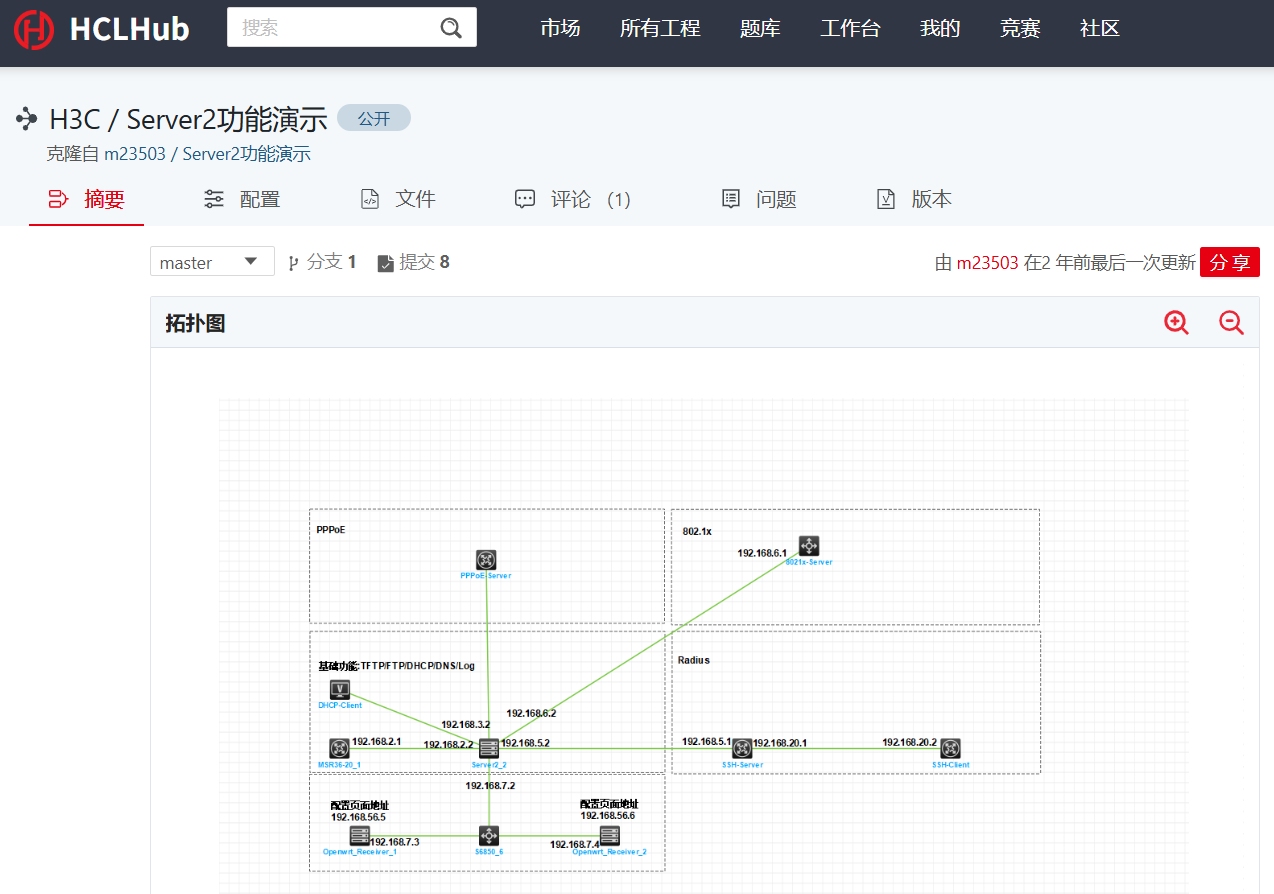Click the 192.168.56.6 address label
This screenshot has height=894, width=1274.
coord(607,815)
